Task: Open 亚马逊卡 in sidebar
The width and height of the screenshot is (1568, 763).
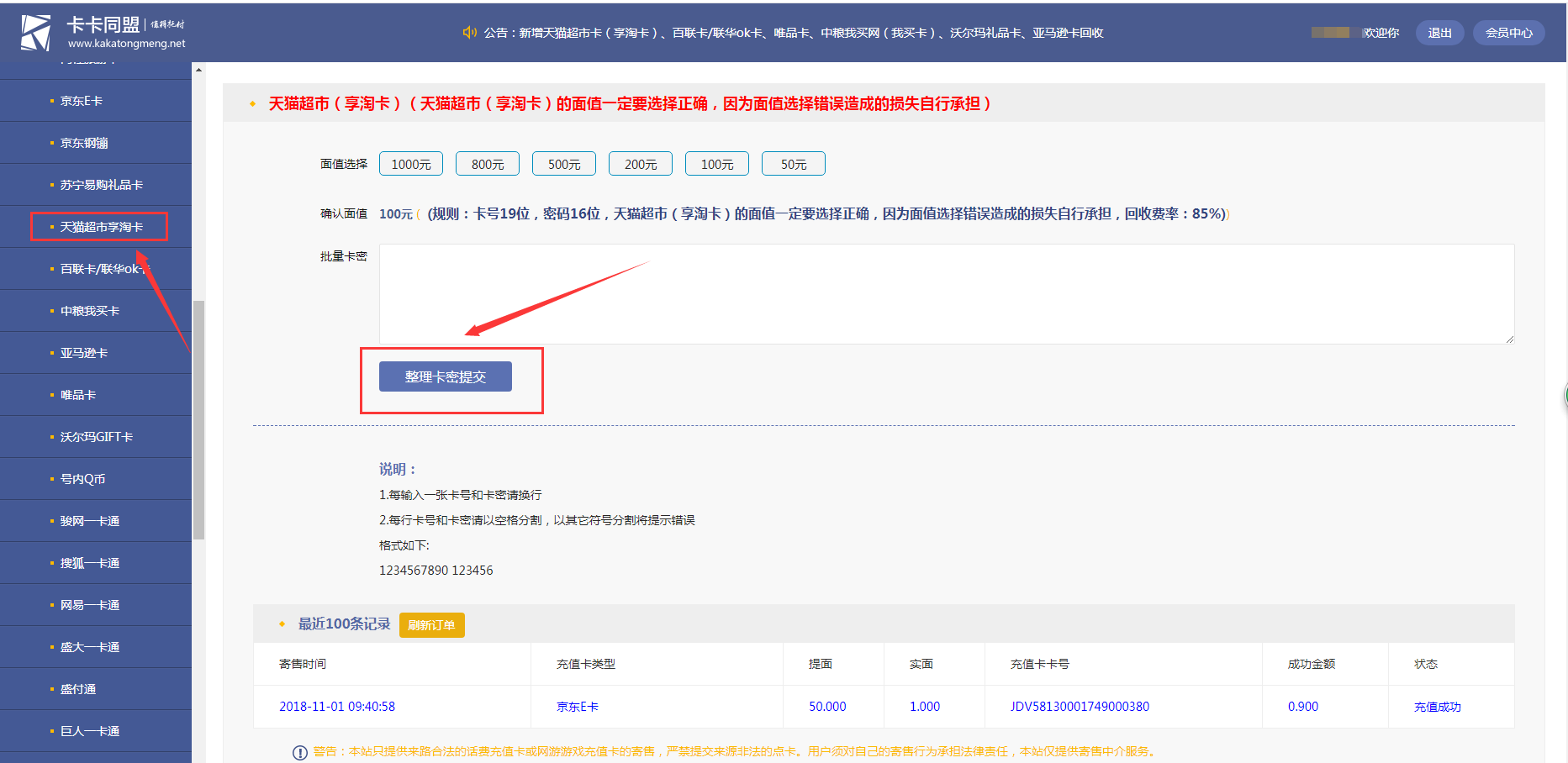Action: [x=96, y=353]
